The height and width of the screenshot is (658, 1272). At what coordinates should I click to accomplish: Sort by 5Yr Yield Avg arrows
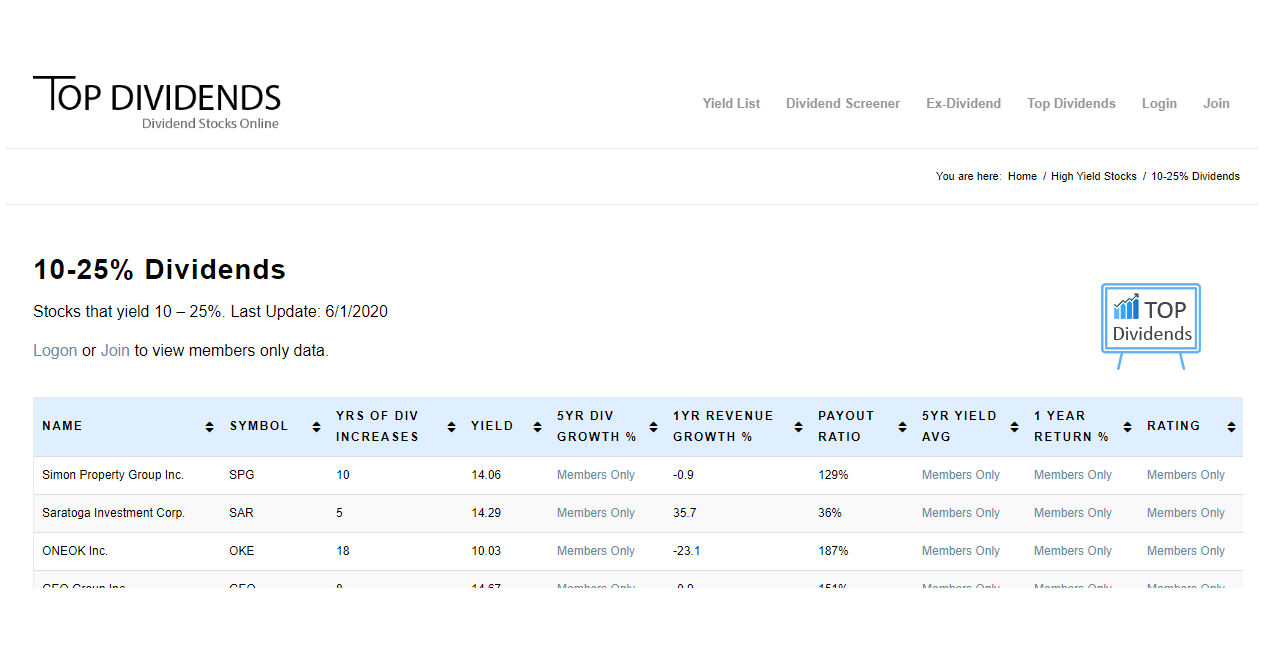1014,427
